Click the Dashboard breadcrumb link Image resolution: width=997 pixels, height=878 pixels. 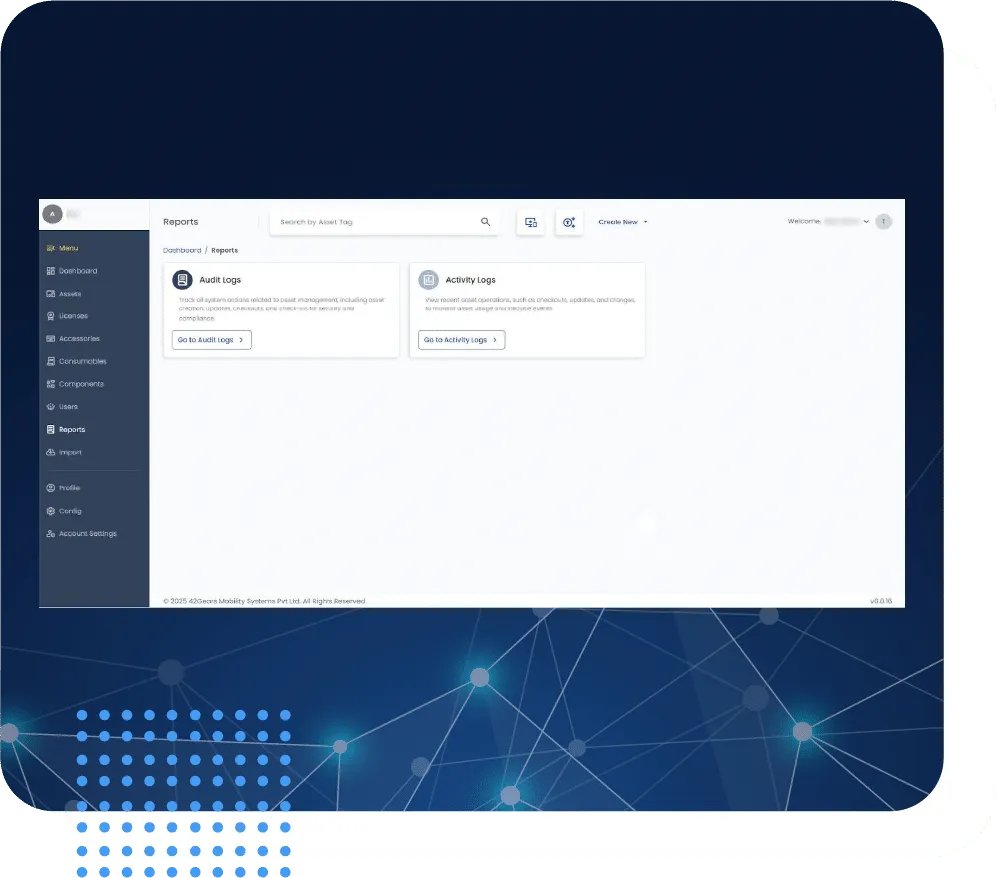pos(182,250)
